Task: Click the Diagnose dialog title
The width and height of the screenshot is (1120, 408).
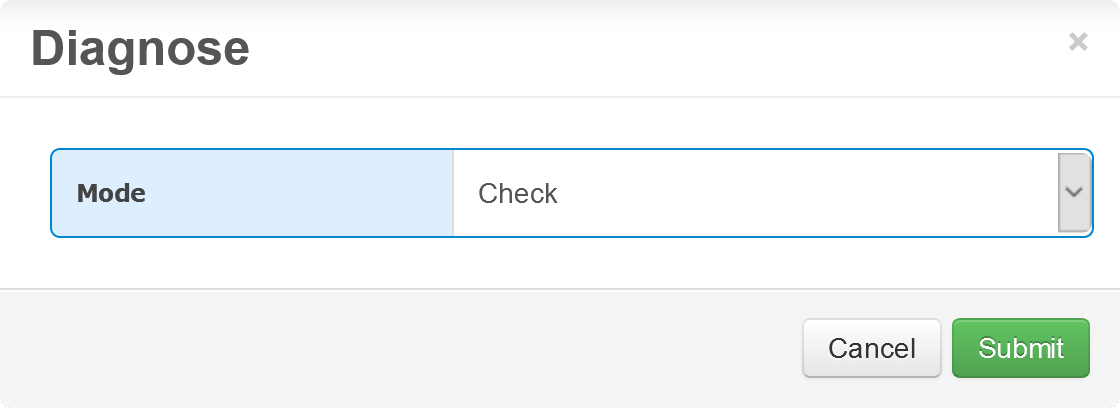Action: (x=140, y=48)
